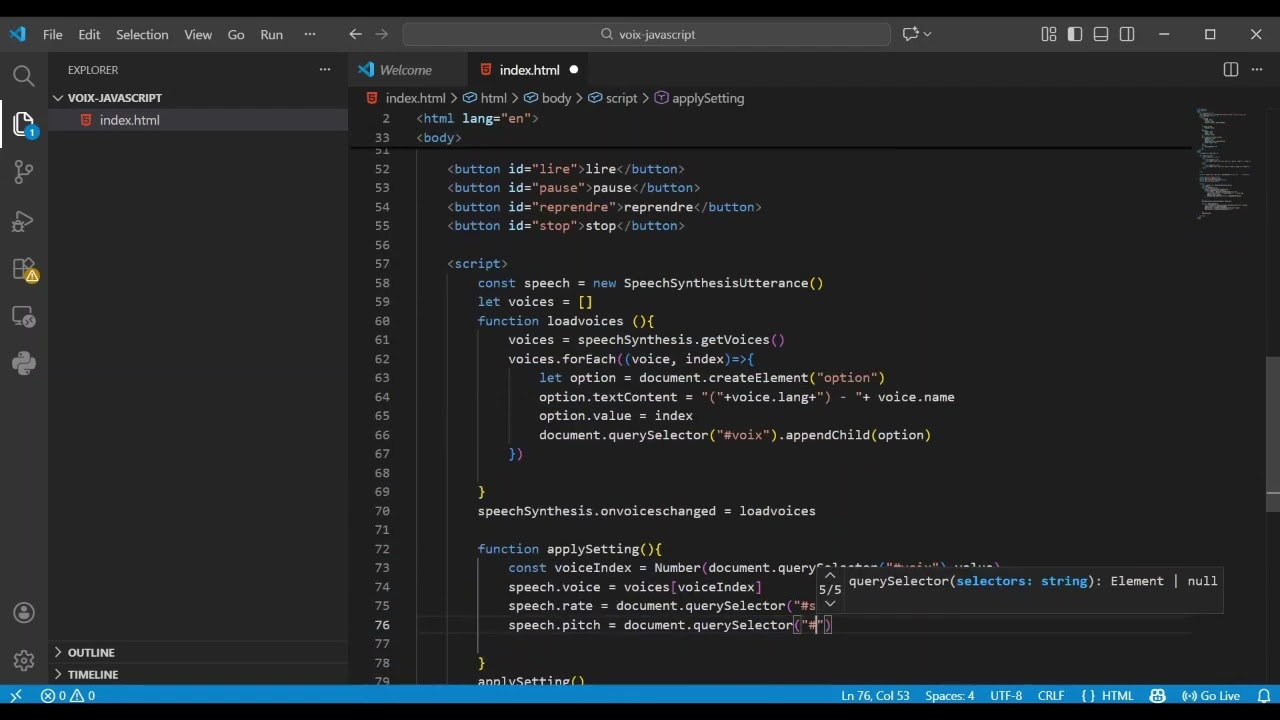The image size is (1280, 720).
Task: Open index.html in Explorer tree
Action: 198,120
